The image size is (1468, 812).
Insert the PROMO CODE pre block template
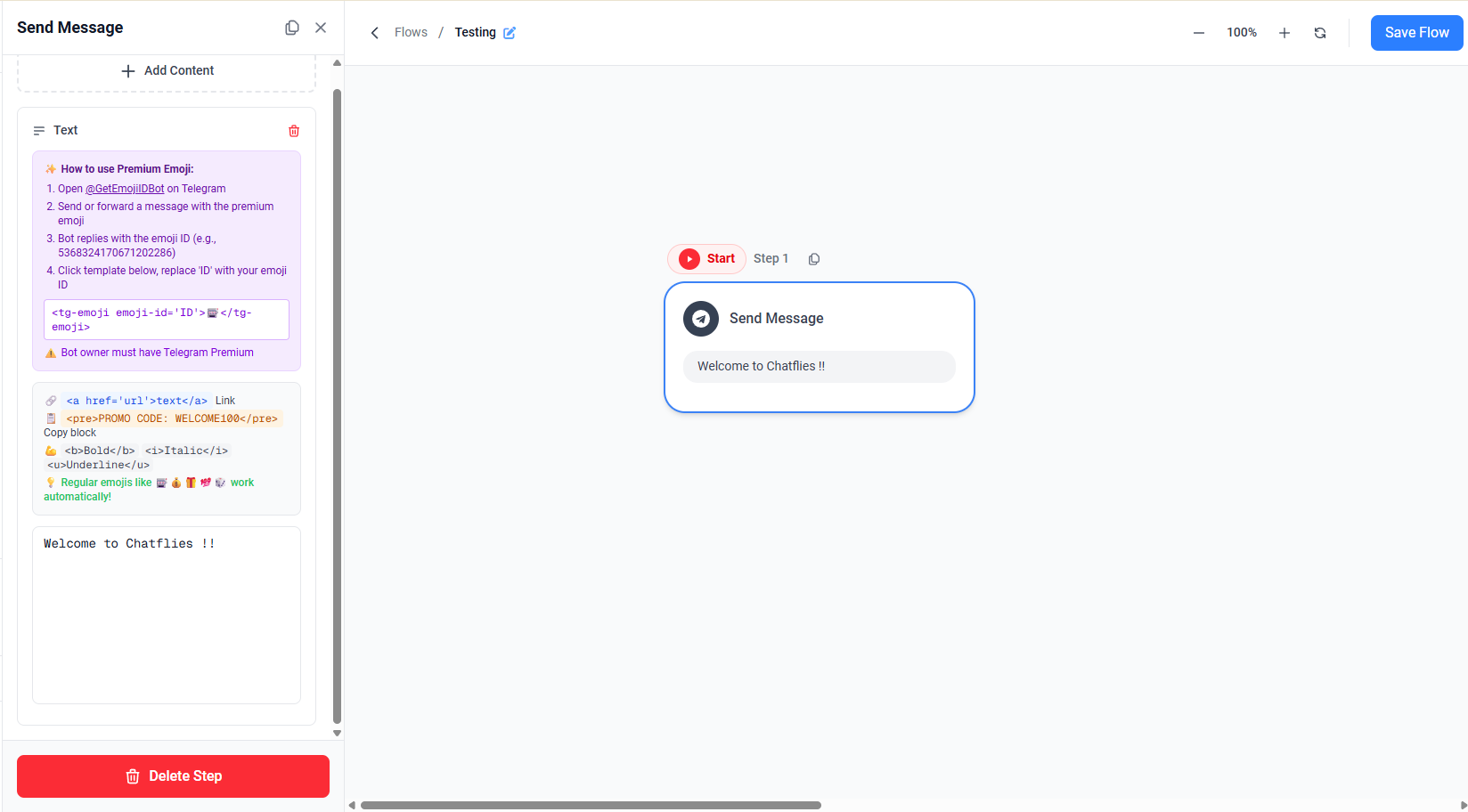click(172, 418)
